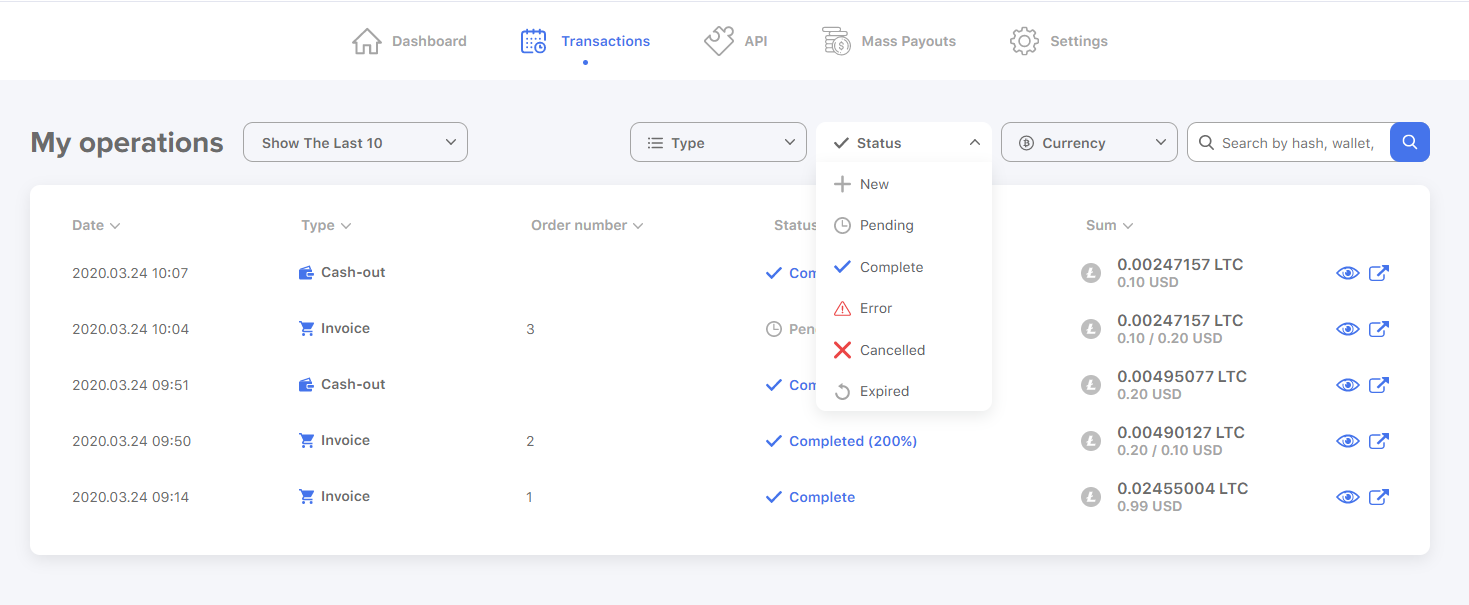Click order number 1 link
The image size is (1469, 605).
pos(529,497)
